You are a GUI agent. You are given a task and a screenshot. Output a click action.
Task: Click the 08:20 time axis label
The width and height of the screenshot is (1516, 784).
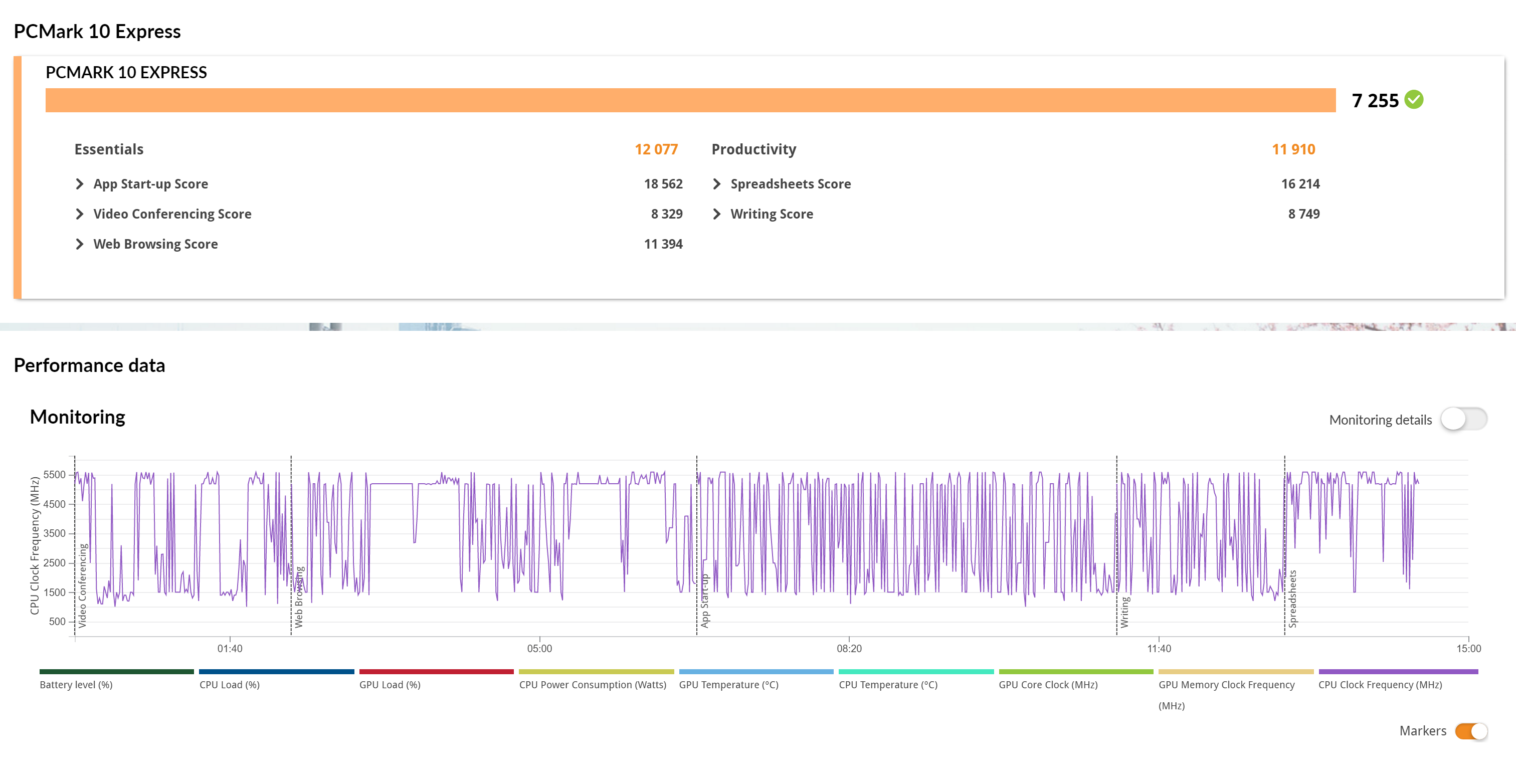tap(849, 649)
